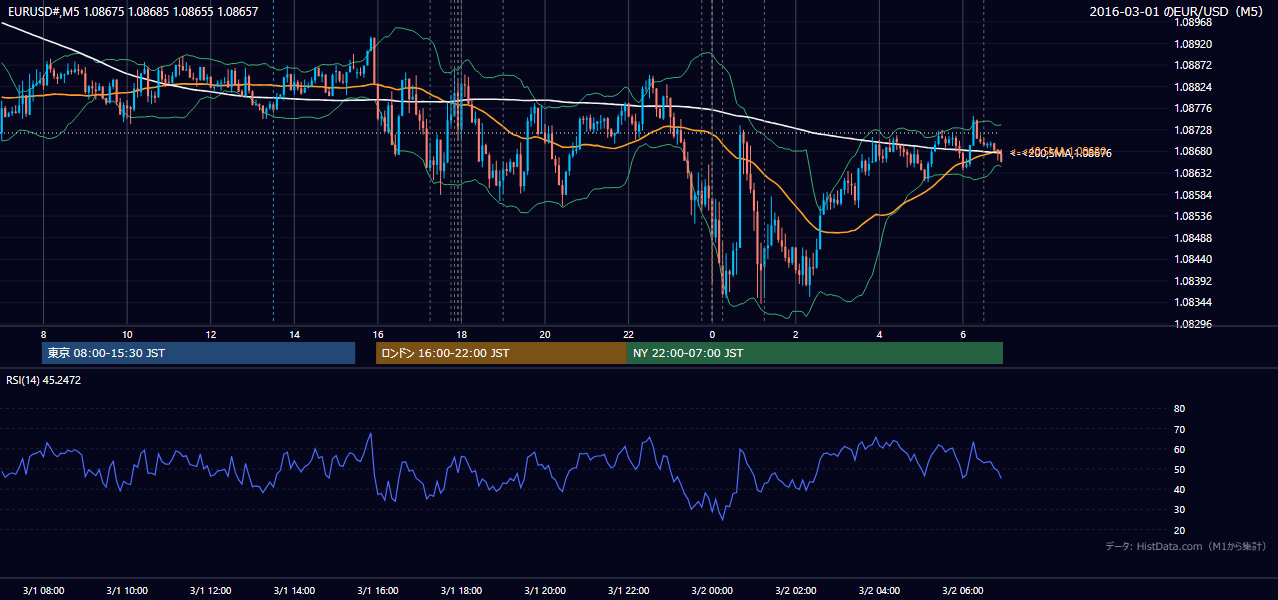Click price axis label 1.08440
The width and height of the screenshot is (1278, 600).
(1193, 259)
